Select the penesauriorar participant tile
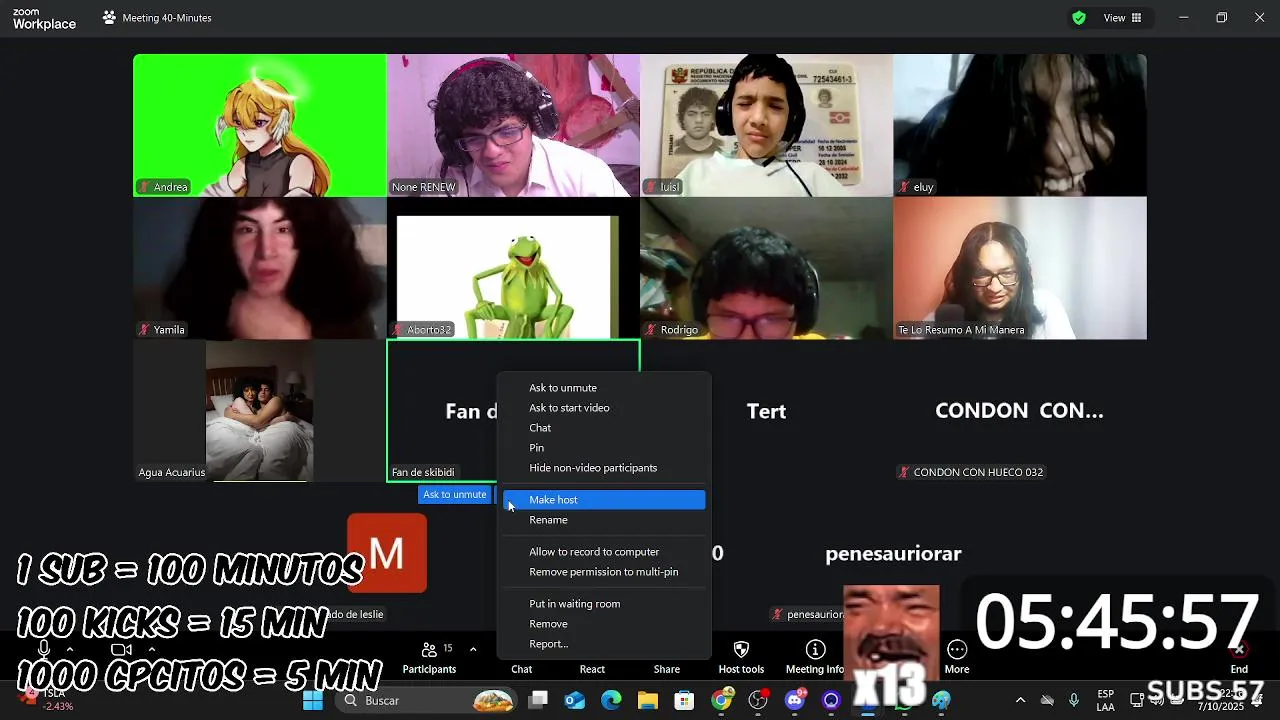The height and width of the screenshot is (720, 1280). click(893, 553)
